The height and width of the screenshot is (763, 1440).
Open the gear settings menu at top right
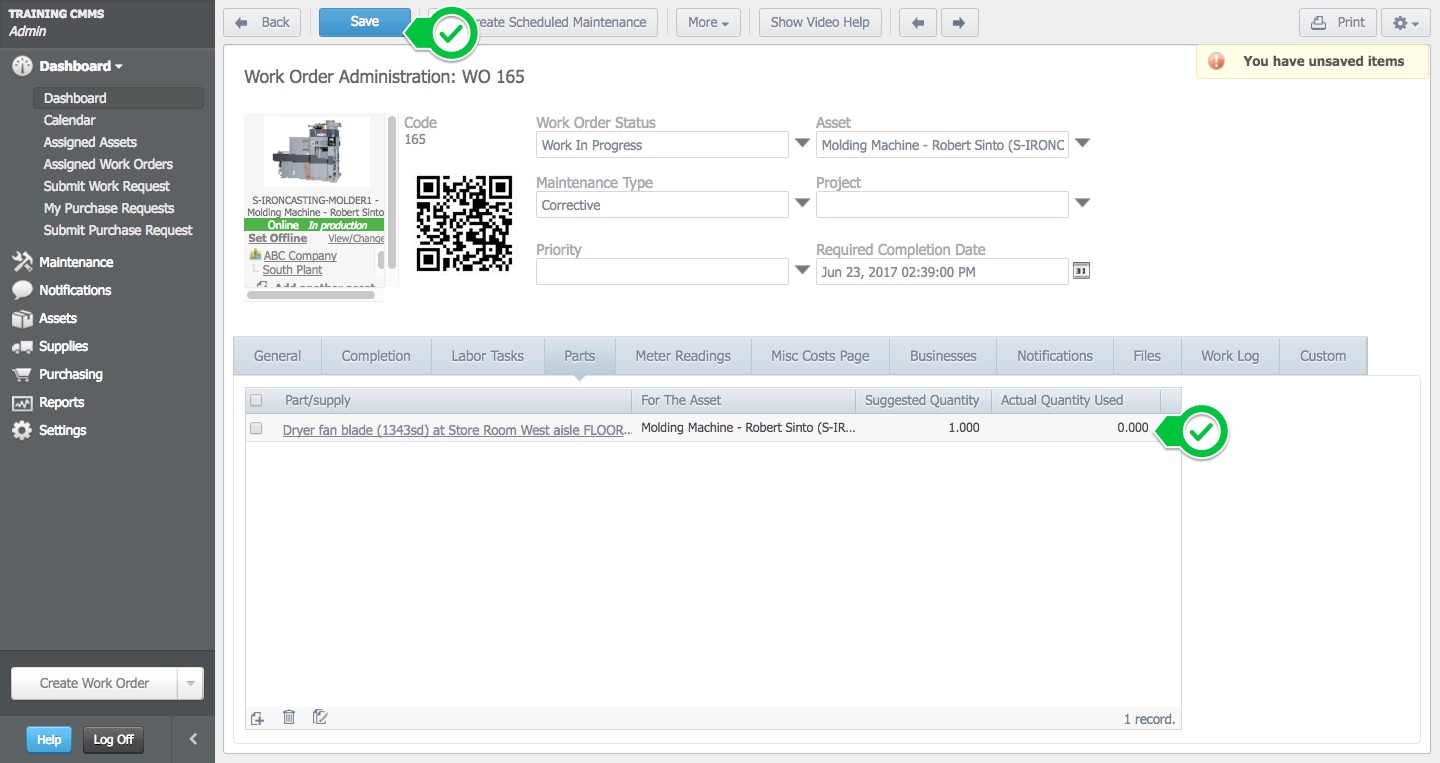coord(1406,22)
